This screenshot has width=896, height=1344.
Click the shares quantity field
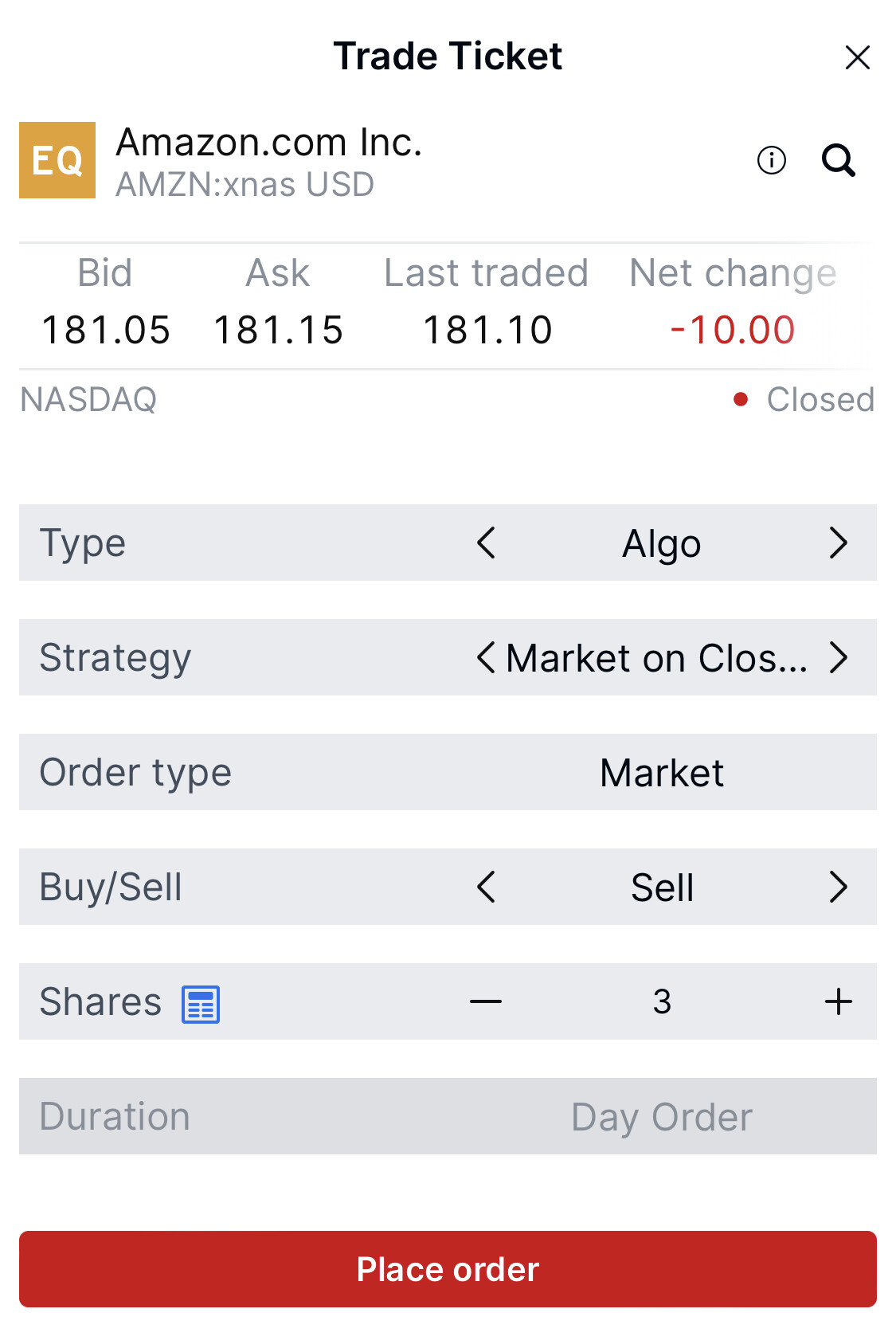point(662,1001)
